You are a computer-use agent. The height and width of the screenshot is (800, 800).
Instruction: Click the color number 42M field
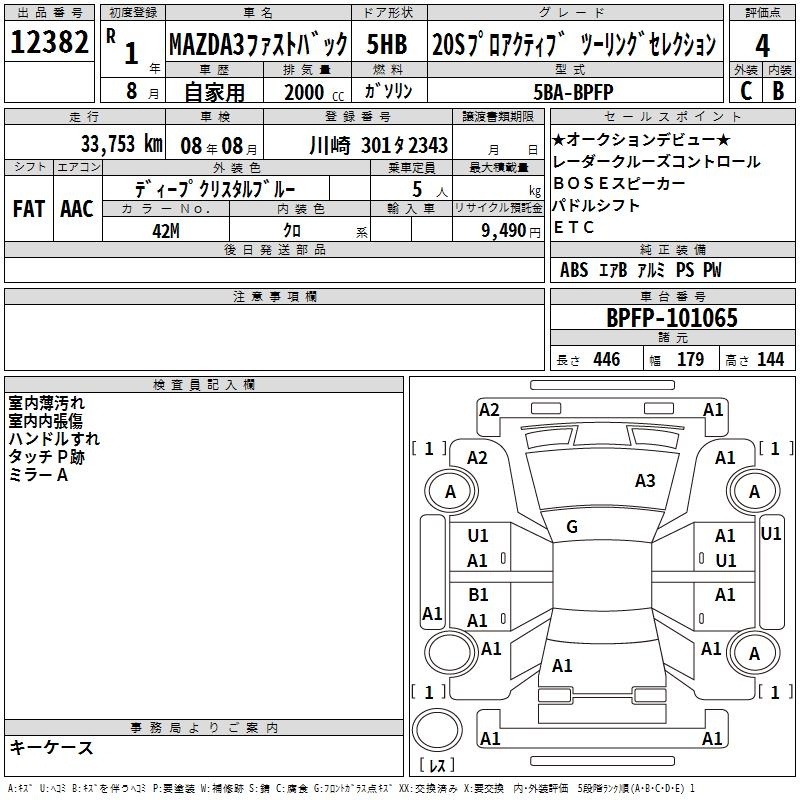click(x=164, y=230)
